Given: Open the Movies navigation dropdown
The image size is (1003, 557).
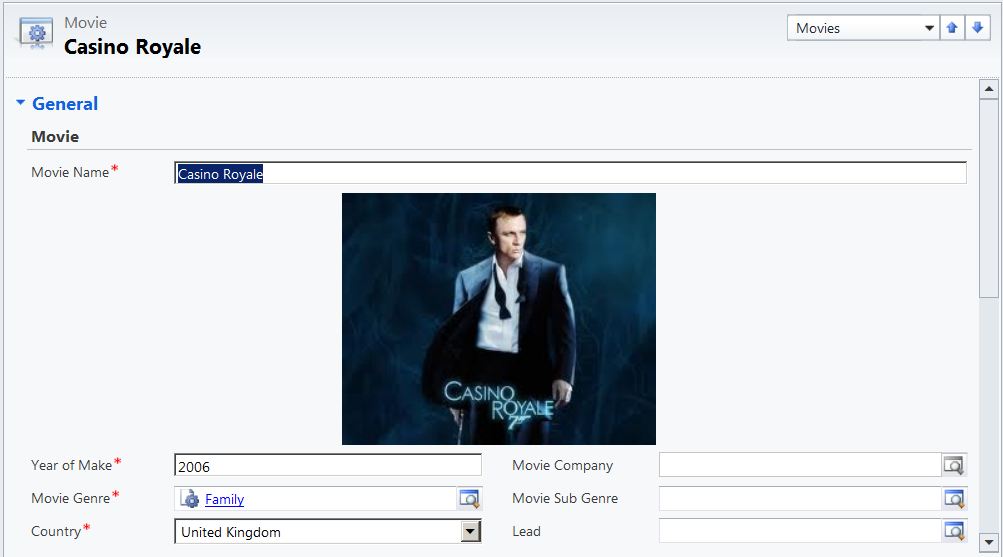Looking at the screenshot, I should [863, 28].
